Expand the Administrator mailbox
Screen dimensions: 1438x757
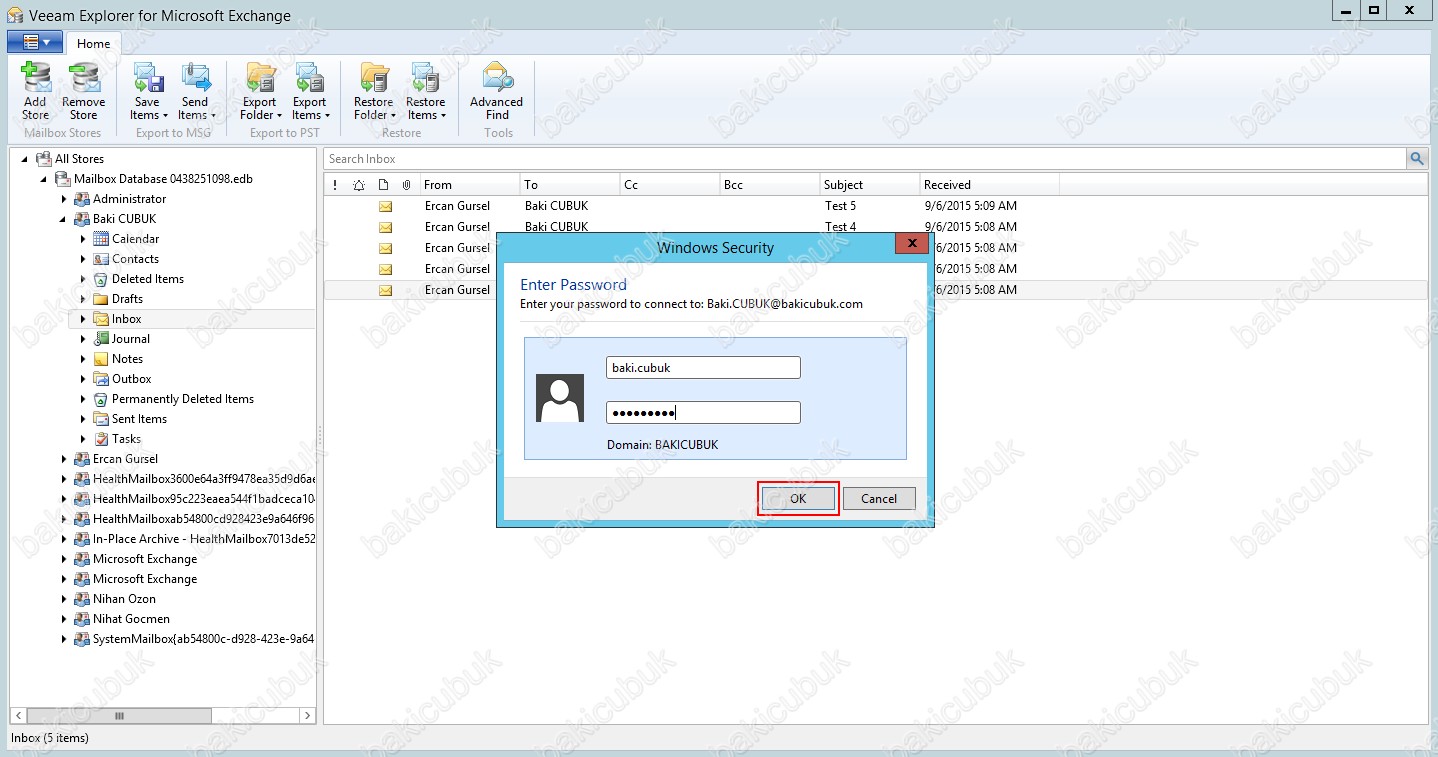(64, 199)
